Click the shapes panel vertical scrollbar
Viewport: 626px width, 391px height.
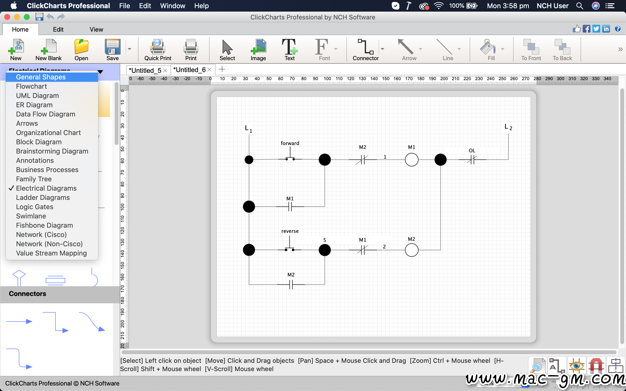pyautogui.click(x=116, y=113)
